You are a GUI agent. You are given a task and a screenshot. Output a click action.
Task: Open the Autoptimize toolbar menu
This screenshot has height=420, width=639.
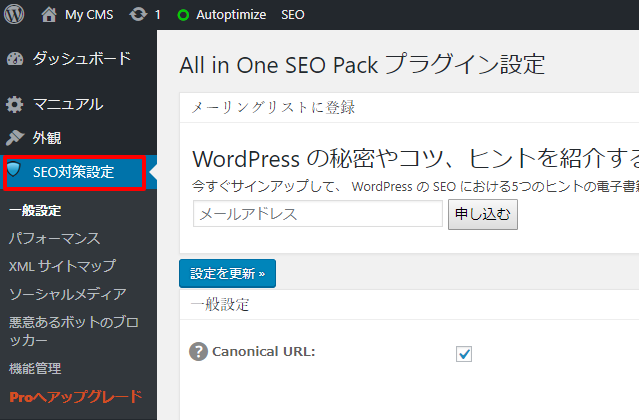tap(231, 15)
